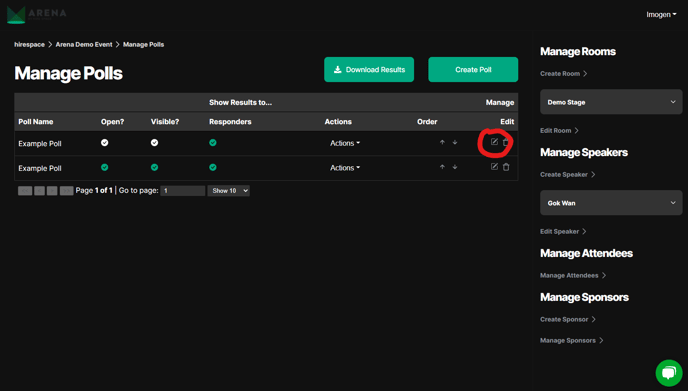Click the up order arrow in the second Example Poll row
Screen dimensions: 688x391
click(442, 167)
